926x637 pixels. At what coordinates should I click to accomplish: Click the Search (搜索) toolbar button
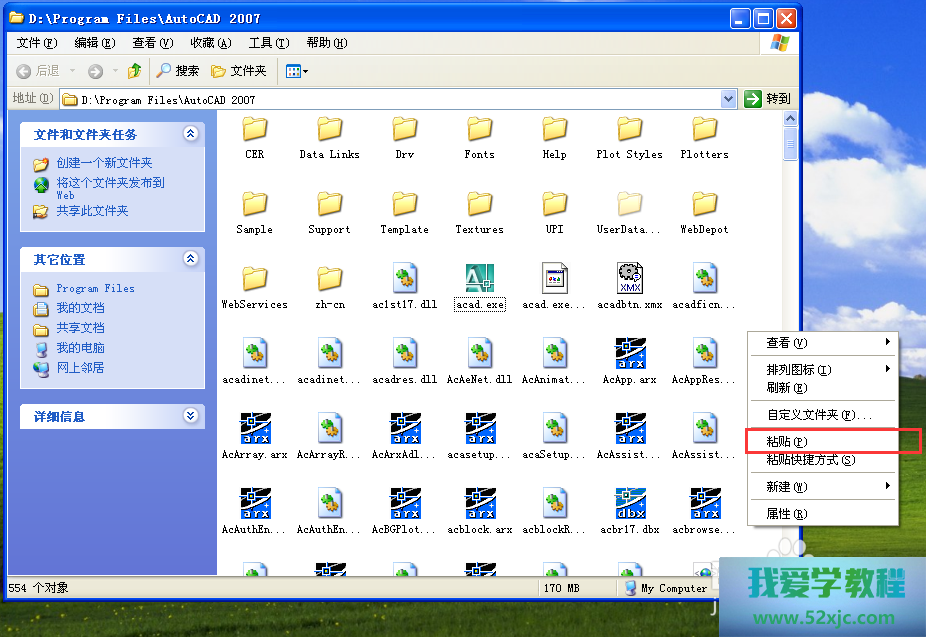pyautogui.click(x=177, y=71)
